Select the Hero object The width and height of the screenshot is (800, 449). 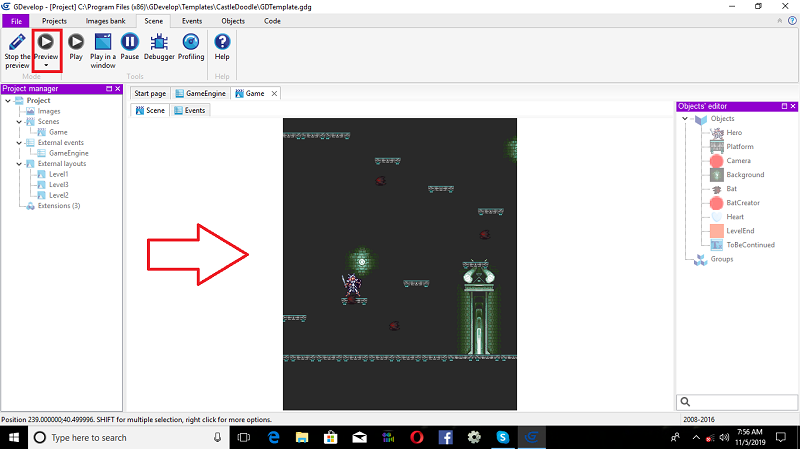pos(734,133)
